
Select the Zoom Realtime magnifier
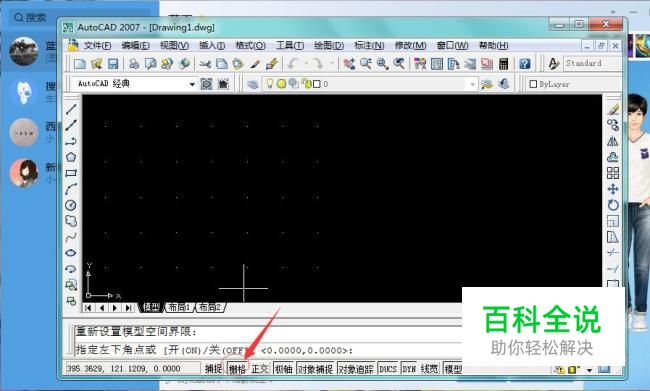pyautogui.click(x=366, y=64)
